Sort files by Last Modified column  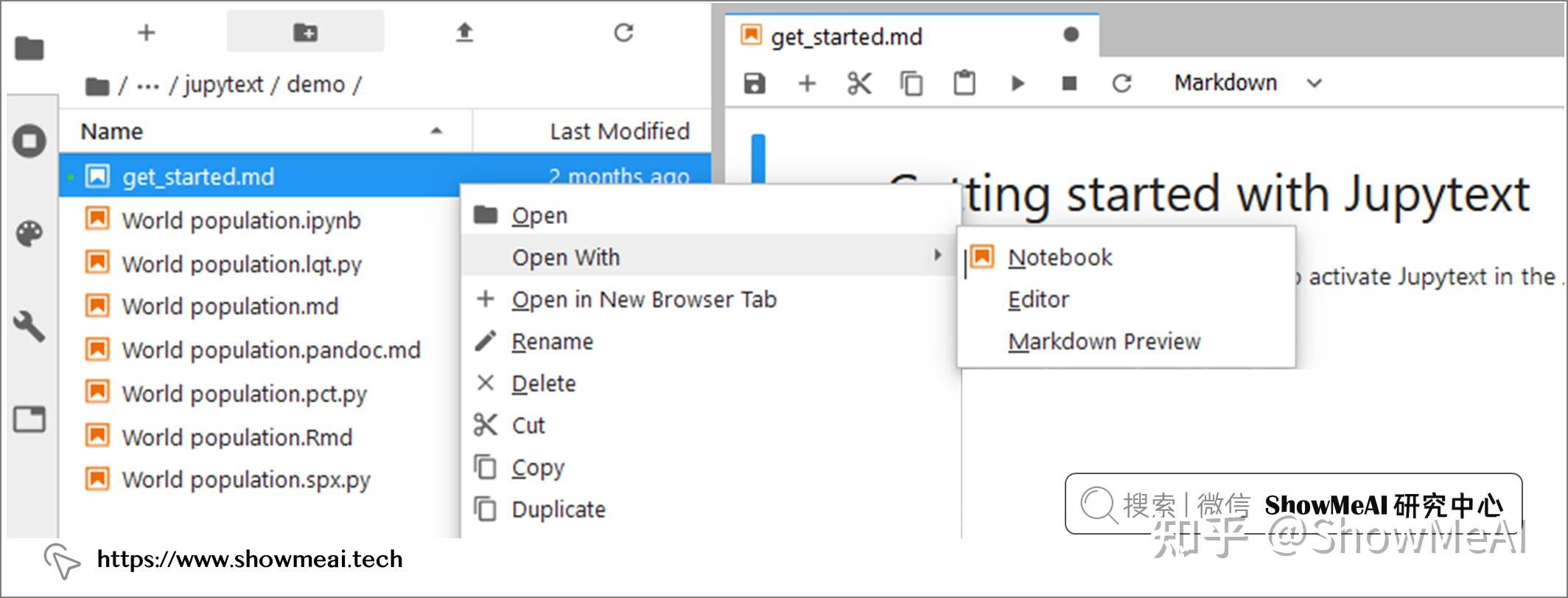pyautogui.click(x=592, y=131)
